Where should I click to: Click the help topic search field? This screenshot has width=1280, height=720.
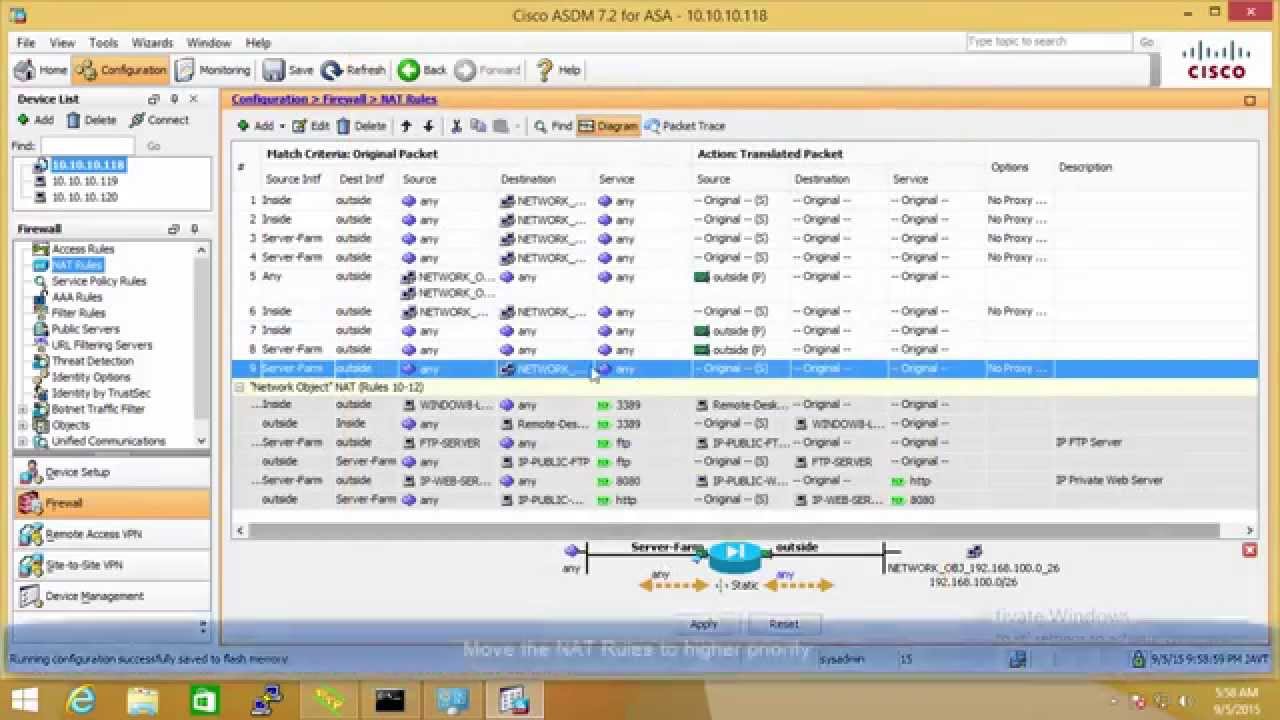pos(1048,42)
